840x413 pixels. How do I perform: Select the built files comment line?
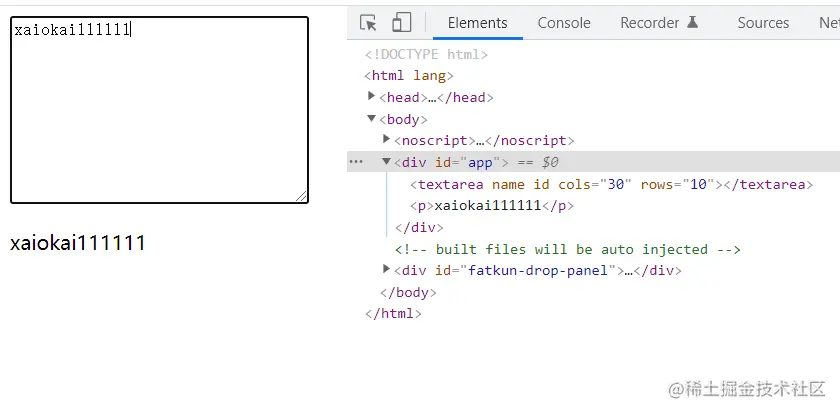(568, 249)
